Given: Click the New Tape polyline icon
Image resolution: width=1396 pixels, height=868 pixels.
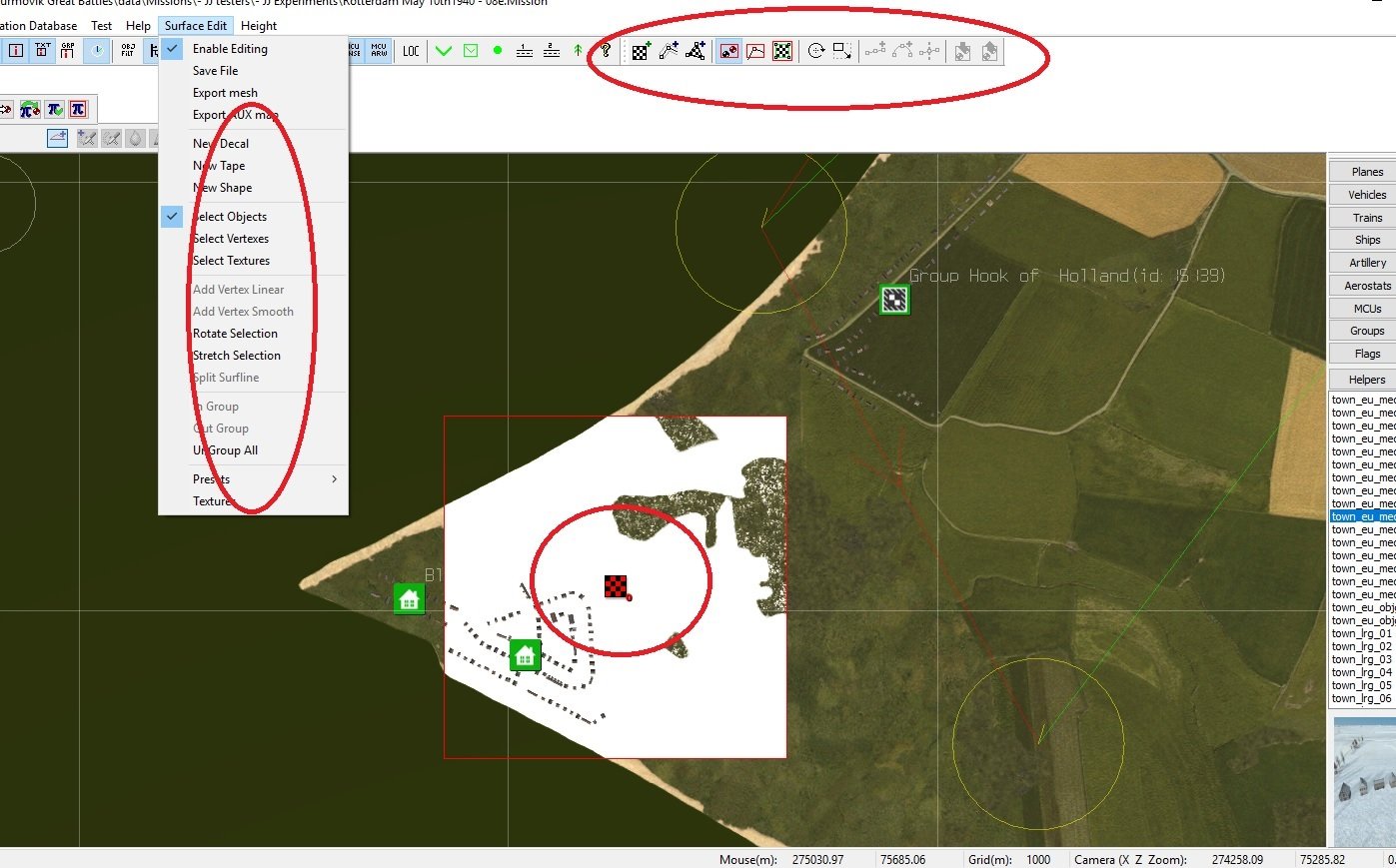Looking at the screenshot, I should [x=669, y=51].
